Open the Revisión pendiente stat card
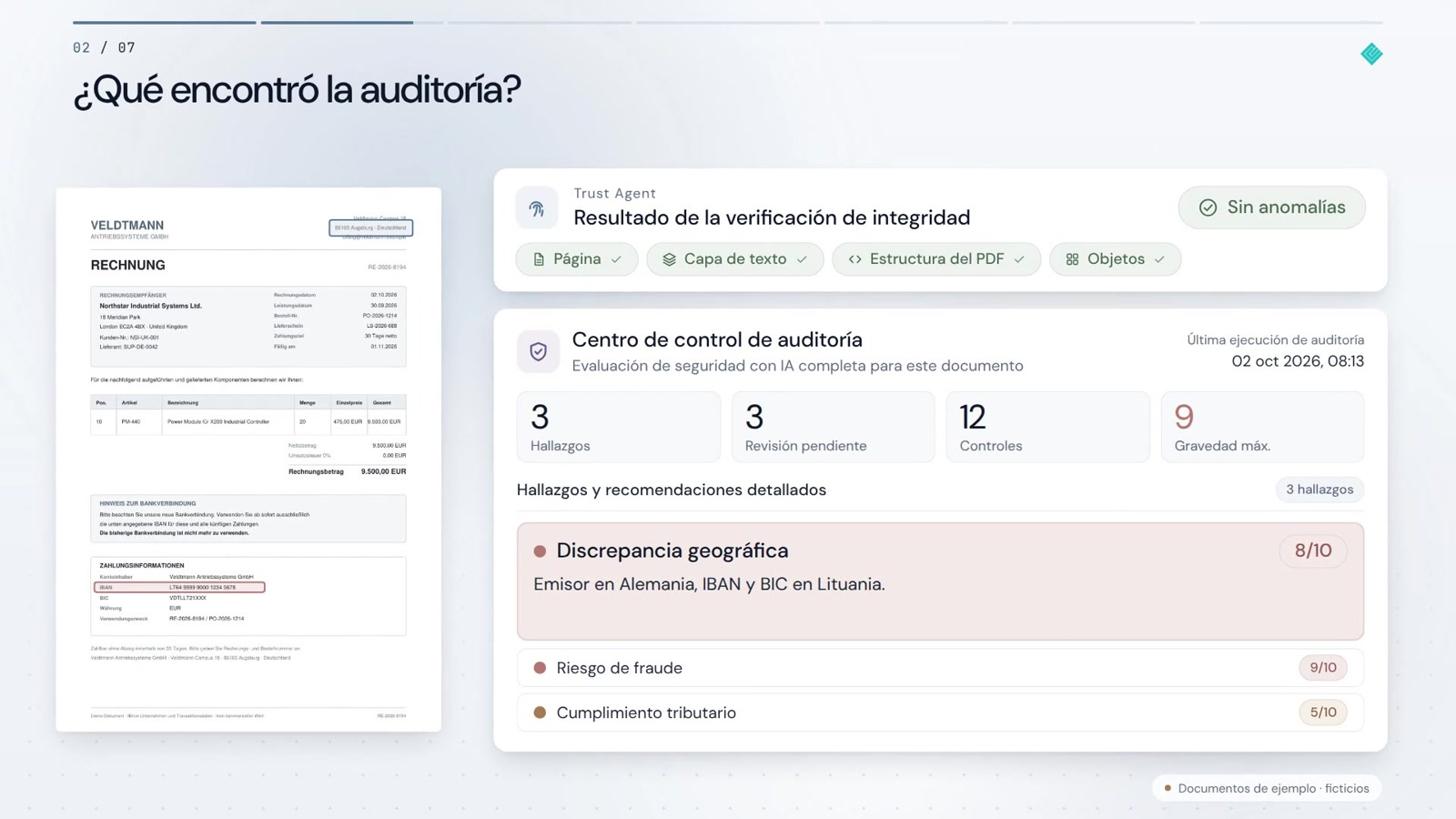Viewport: 1456px width, 819px height. [833, 427]
